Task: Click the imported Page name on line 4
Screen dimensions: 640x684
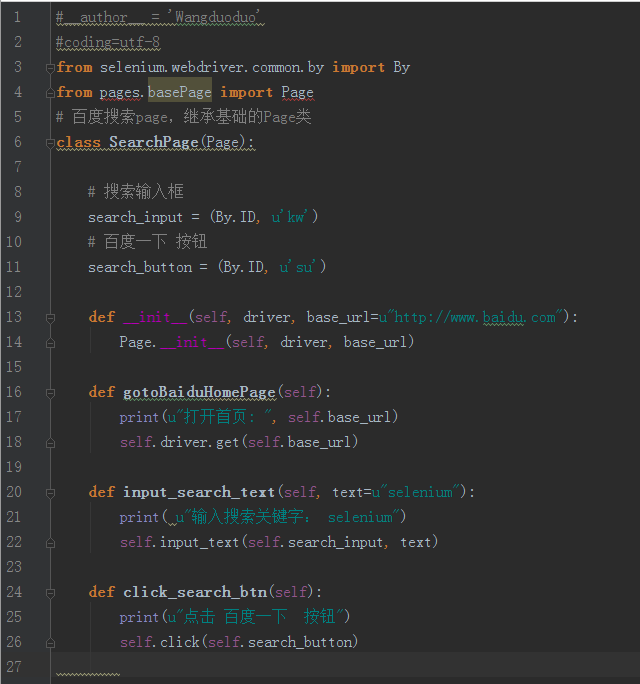Action: (x=297, y=92)
